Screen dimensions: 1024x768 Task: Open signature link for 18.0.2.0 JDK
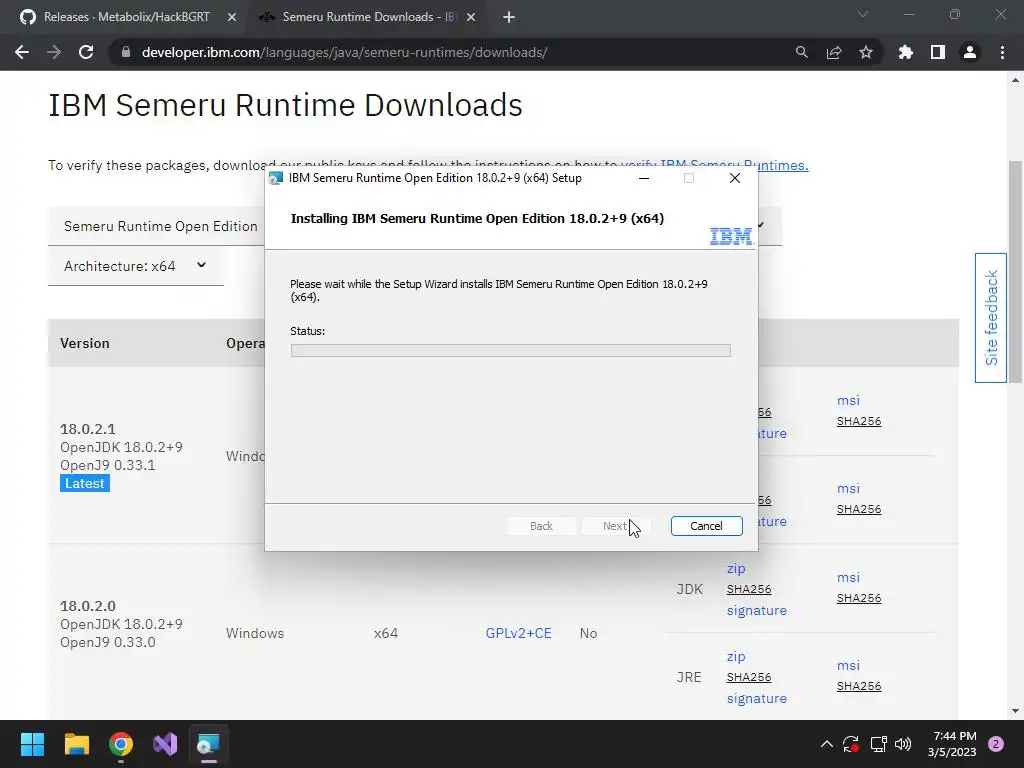756,611
